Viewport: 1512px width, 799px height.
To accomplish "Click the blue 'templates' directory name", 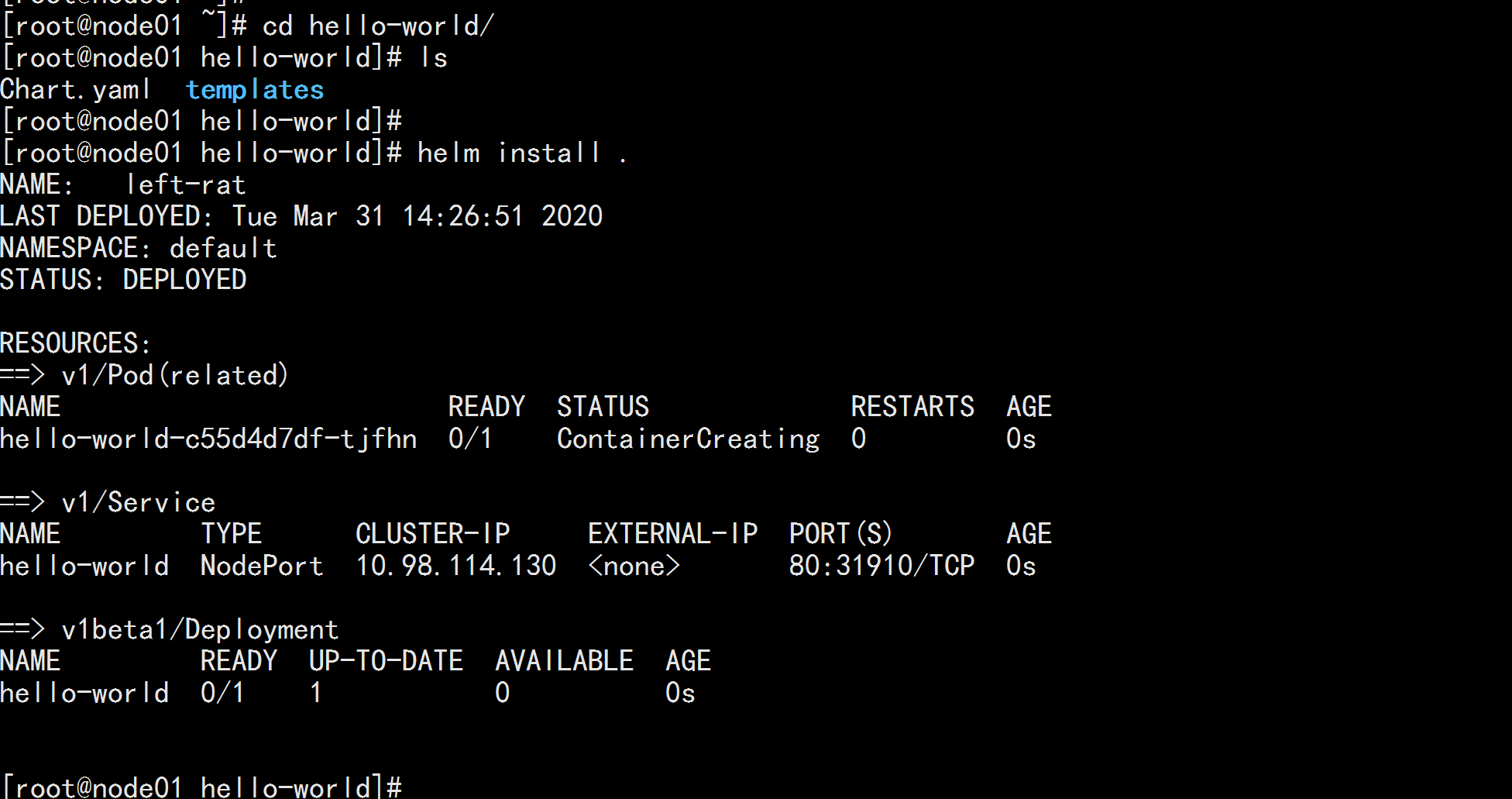I will pos(255,90).
